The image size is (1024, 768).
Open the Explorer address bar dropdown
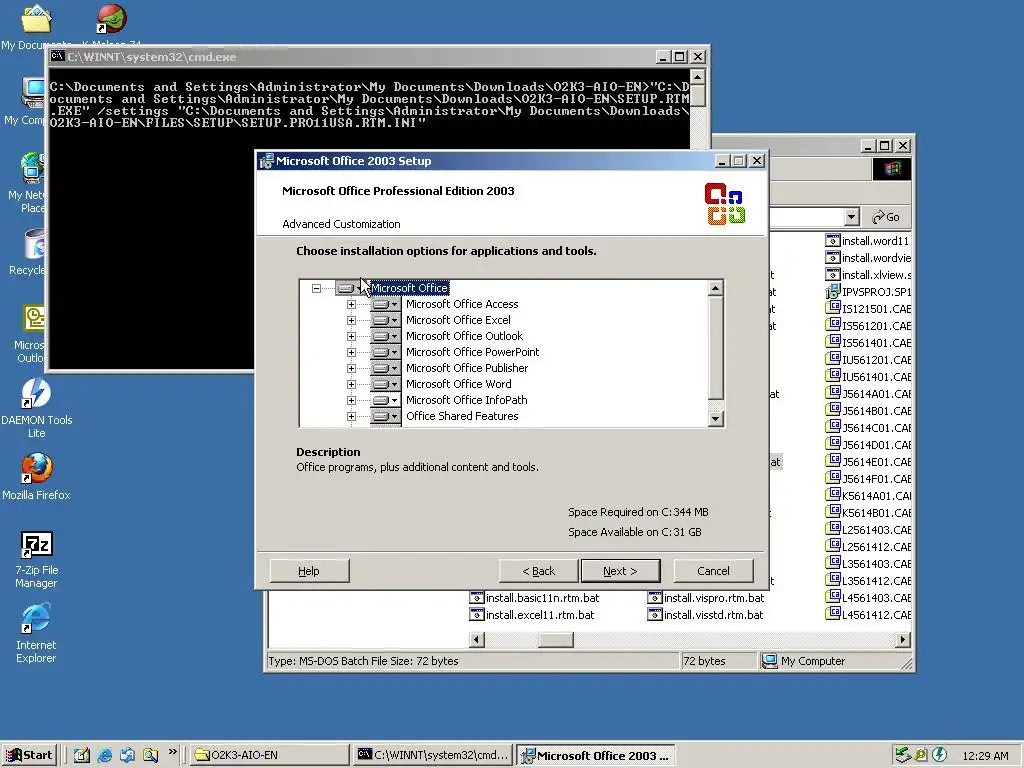[x=851, y=217]
